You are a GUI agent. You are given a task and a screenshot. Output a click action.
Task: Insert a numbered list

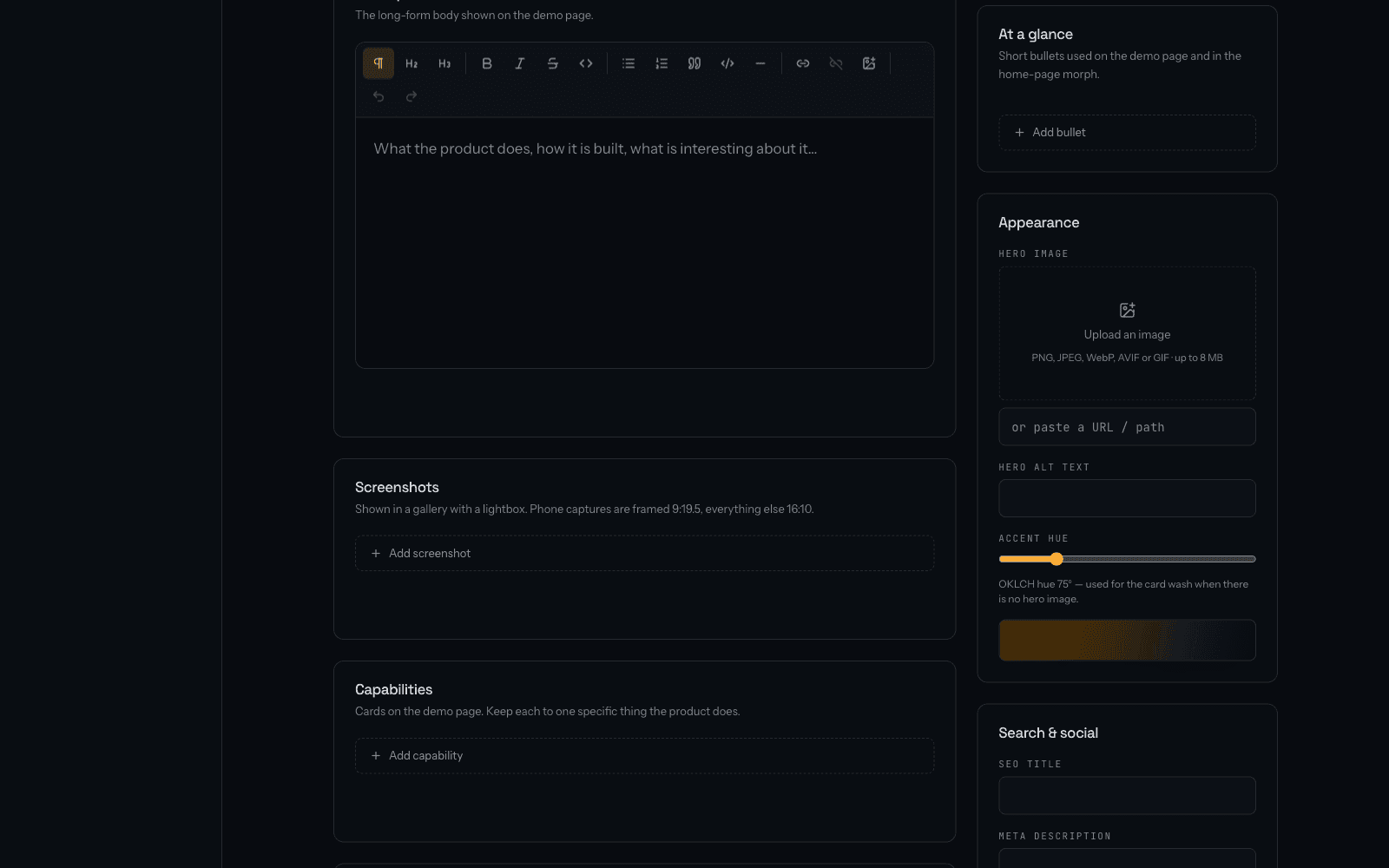click(x=662, y=63)
